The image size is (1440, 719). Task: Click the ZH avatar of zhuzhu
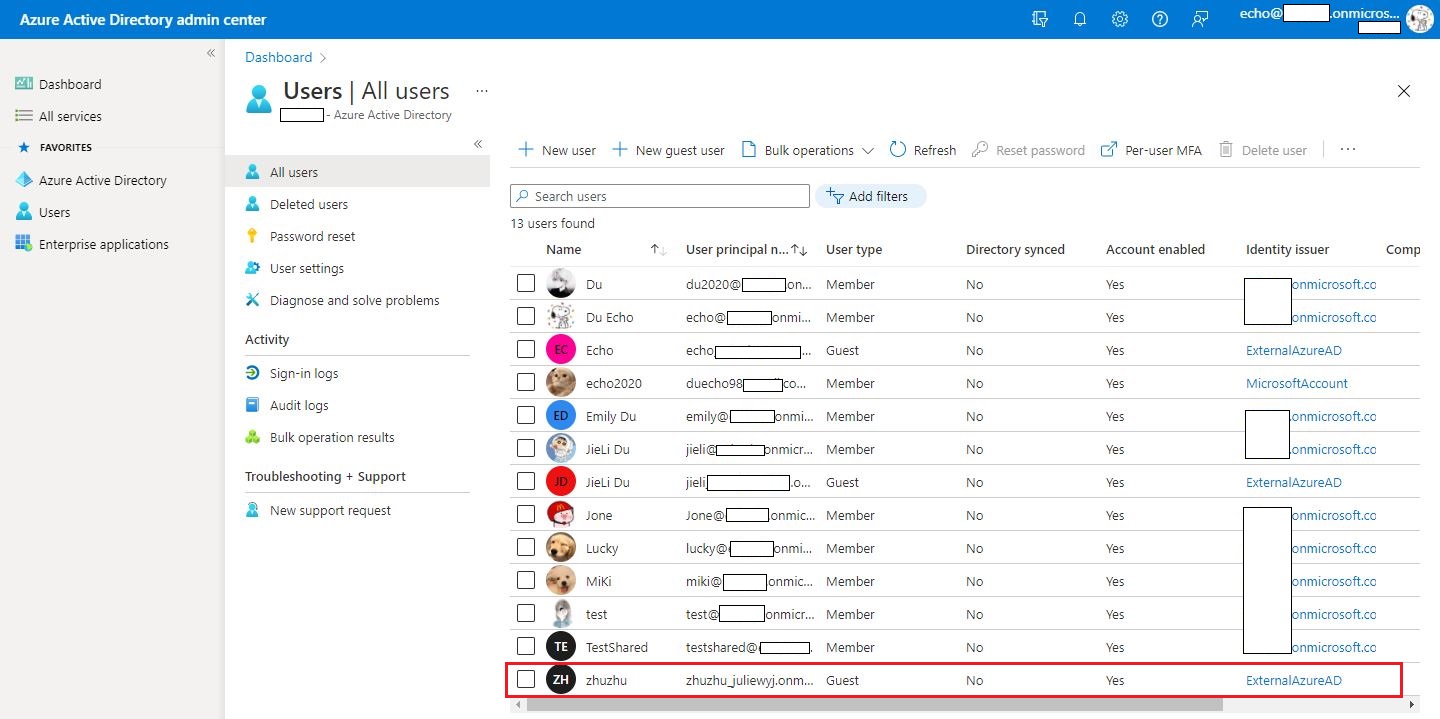coord(561,680)
